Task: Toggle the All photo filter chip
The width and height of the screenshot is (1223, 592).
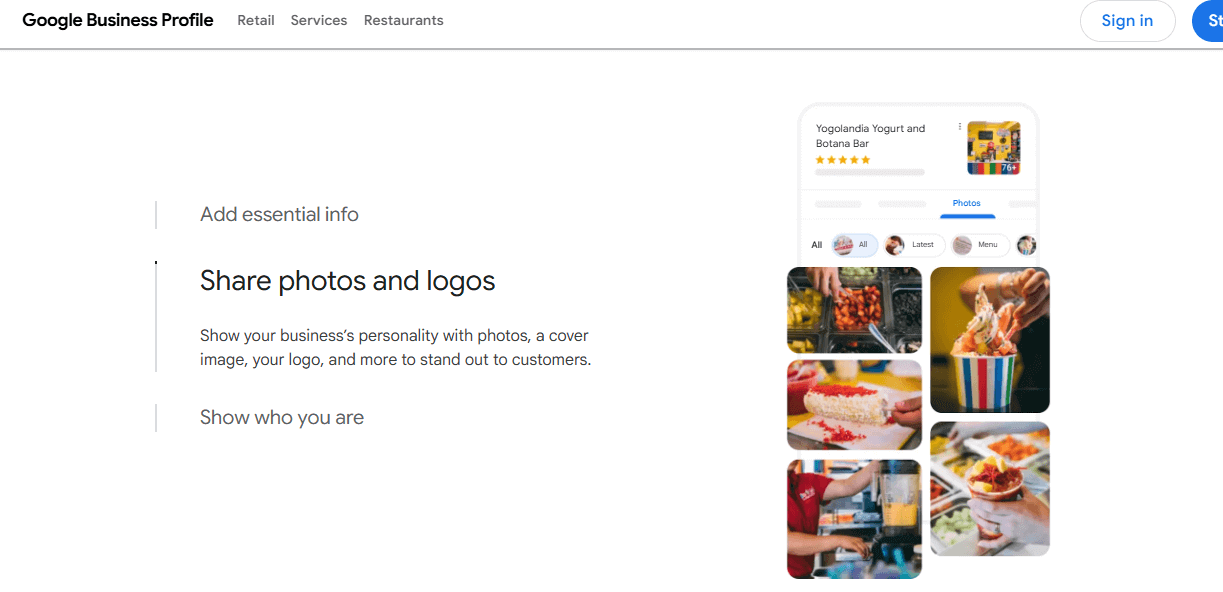Action: pos(853,245)
